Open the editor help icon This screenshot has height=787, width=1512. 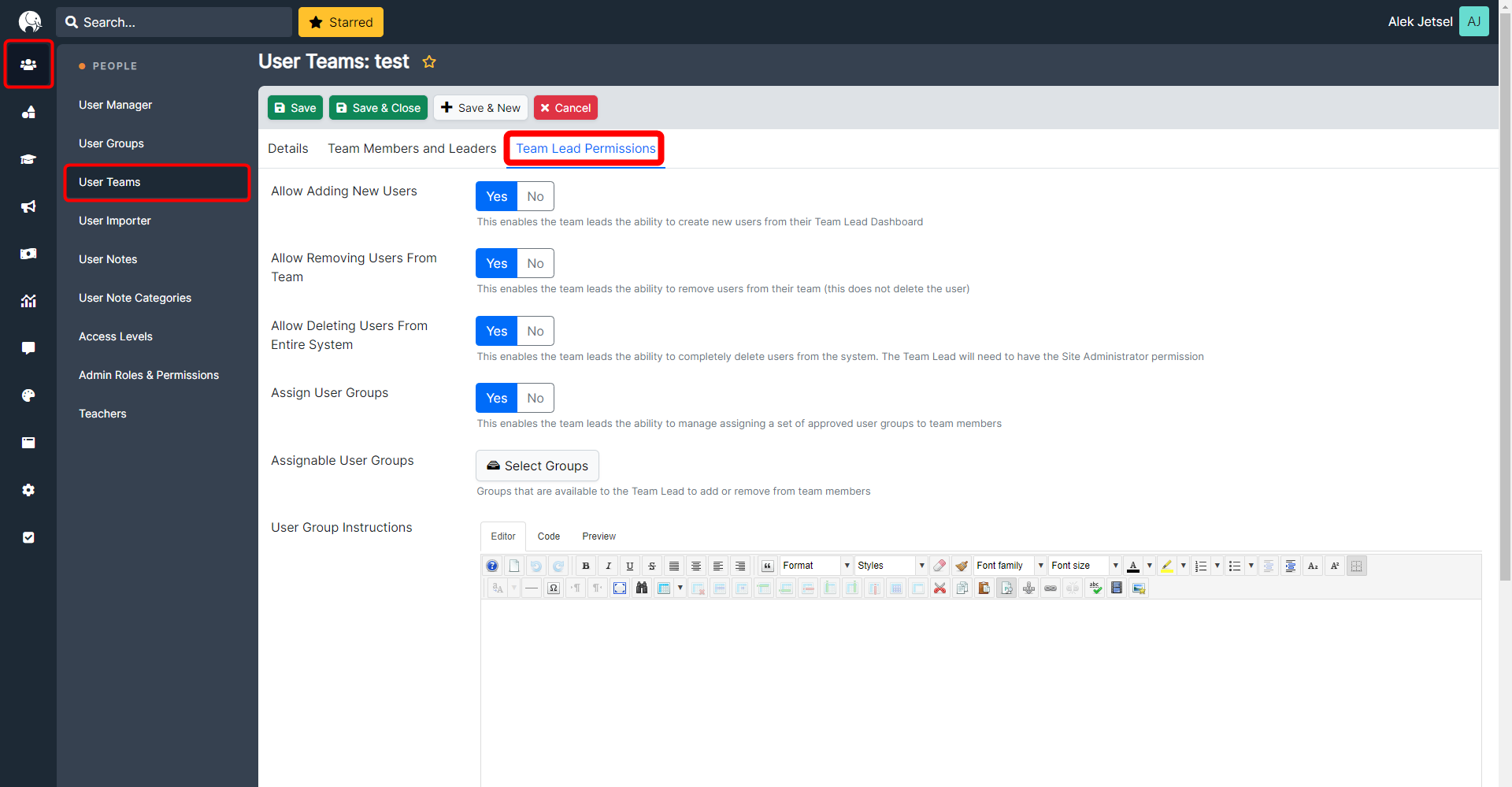(x=492, y=566)
